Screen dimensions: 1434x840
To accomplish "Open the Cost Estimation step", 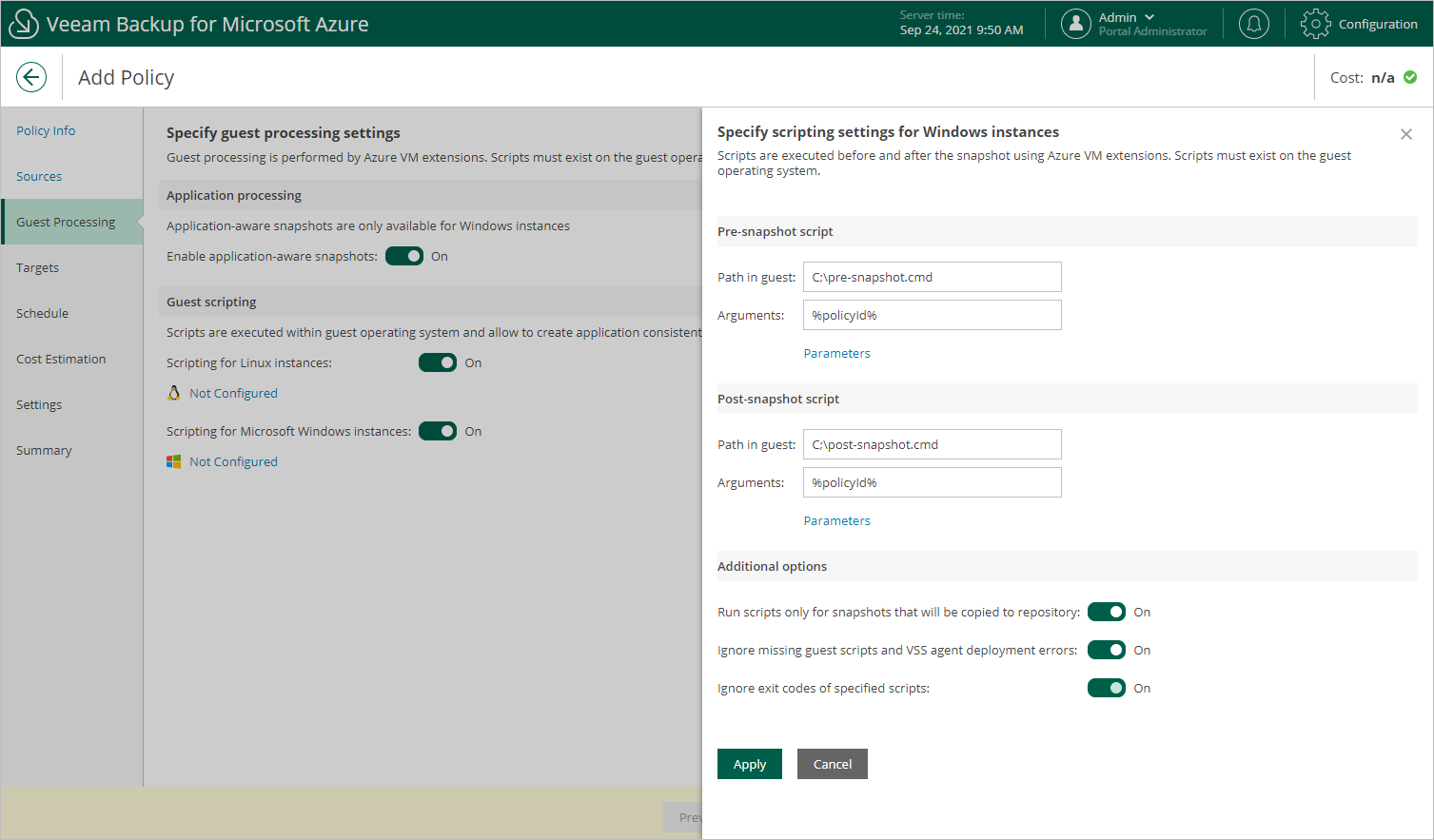I will coord(61,359).
